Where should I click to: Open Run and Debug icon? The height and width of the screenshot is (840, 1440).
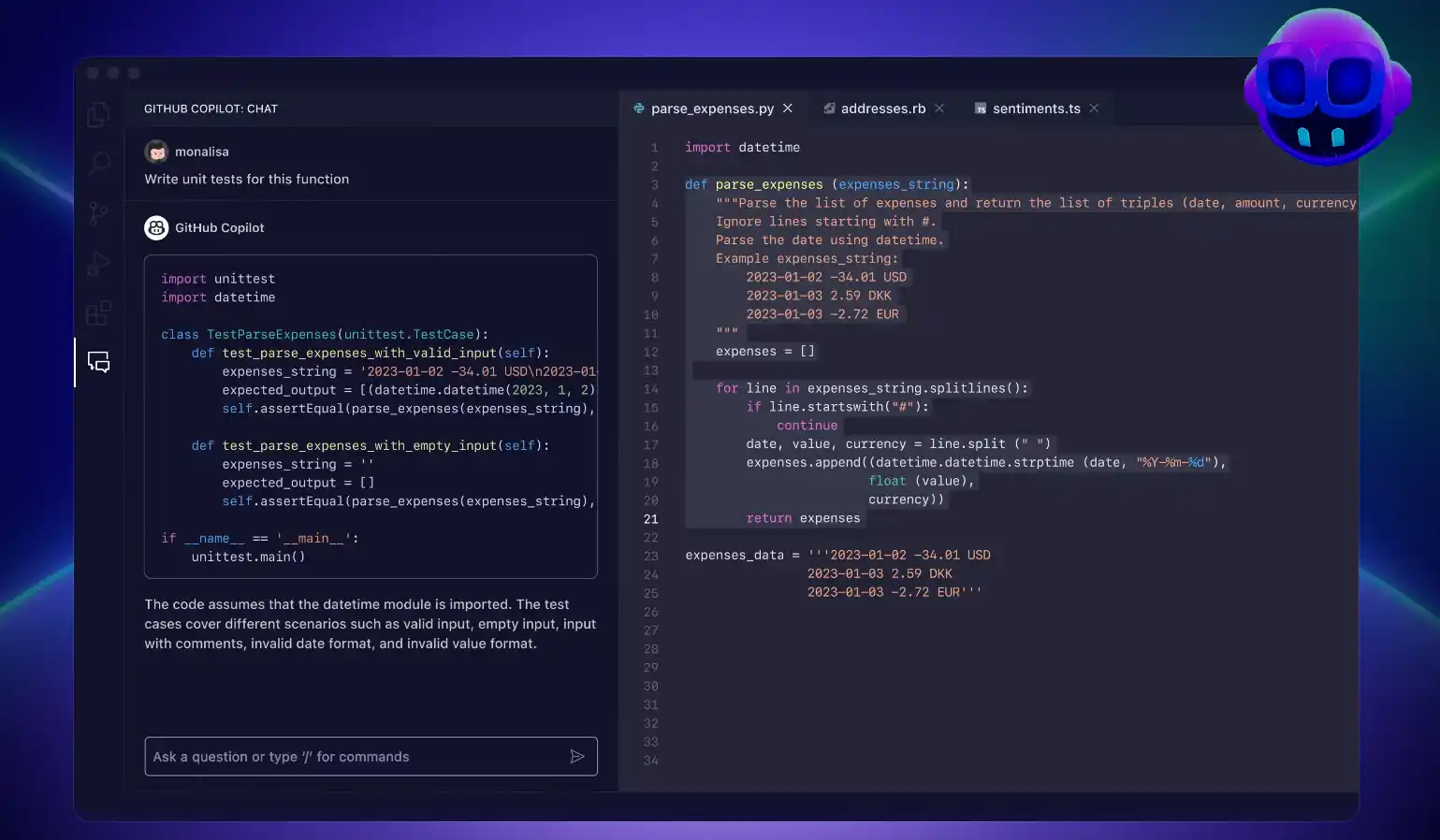(98, 264)
